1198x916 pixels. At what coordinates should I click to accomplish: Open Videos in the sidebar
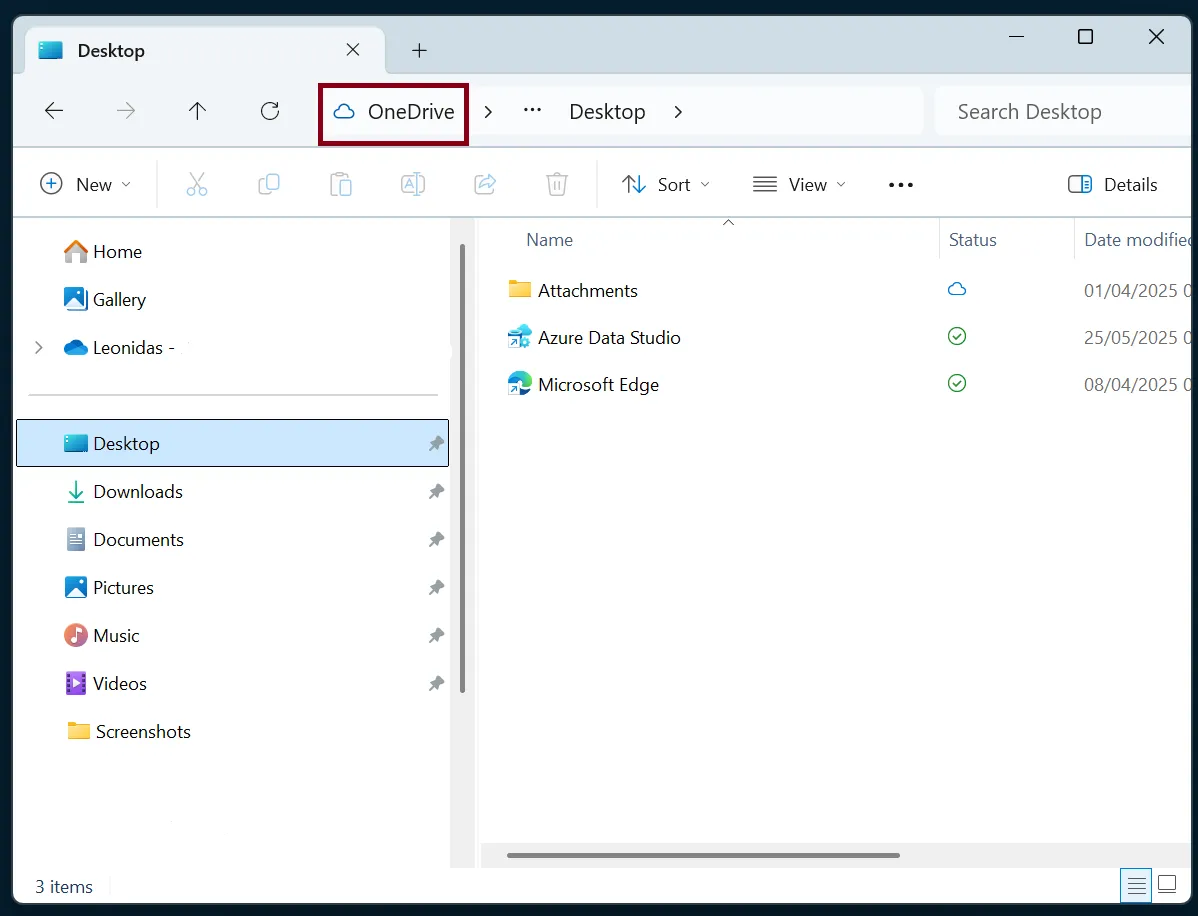[106, 684]
